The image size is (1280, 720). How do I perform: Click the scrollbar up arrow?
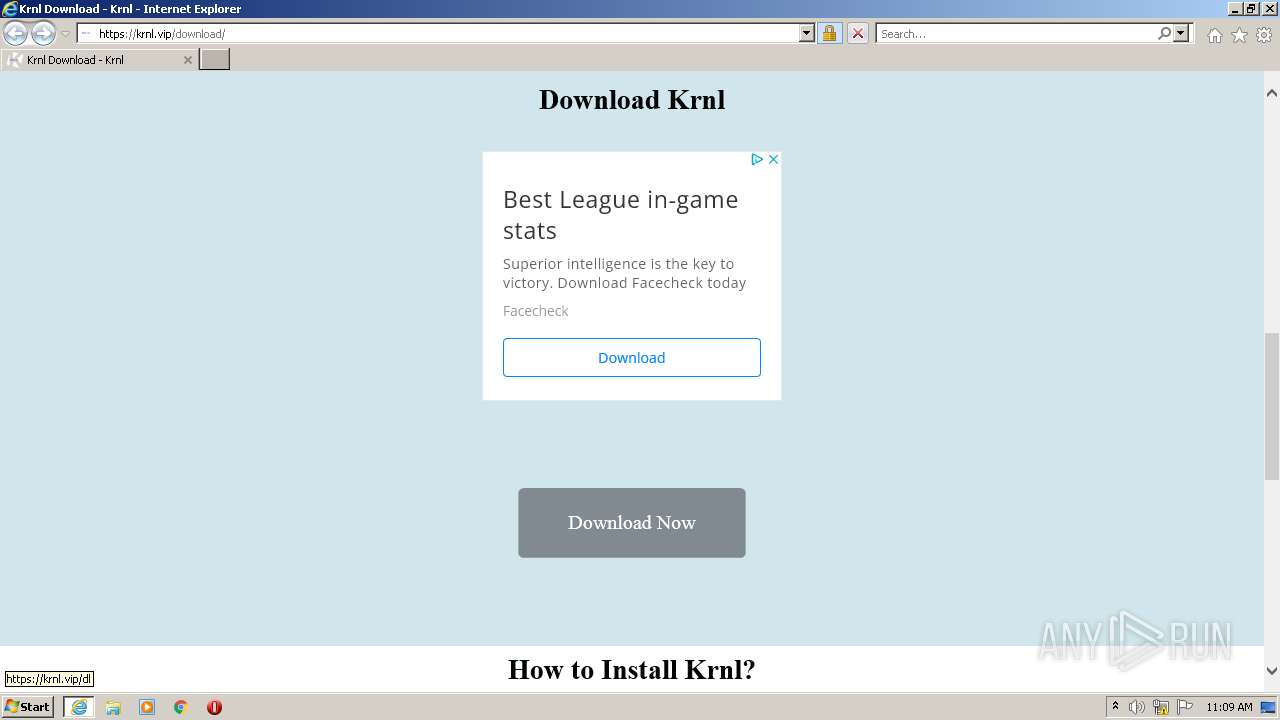click(x=1272, y=93)
